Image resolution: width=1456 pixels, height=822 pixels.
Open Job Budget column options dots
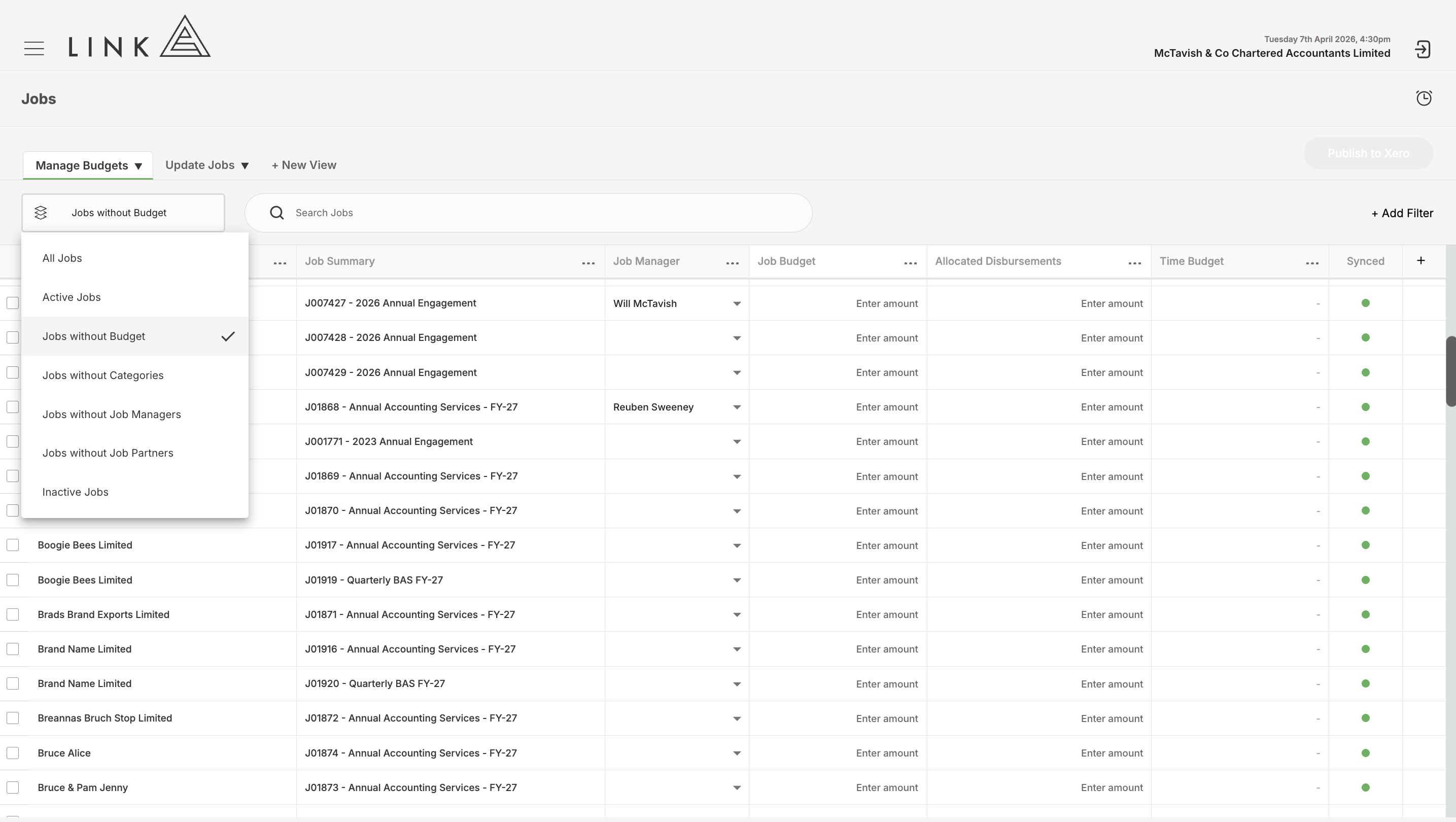click(911, 263)
